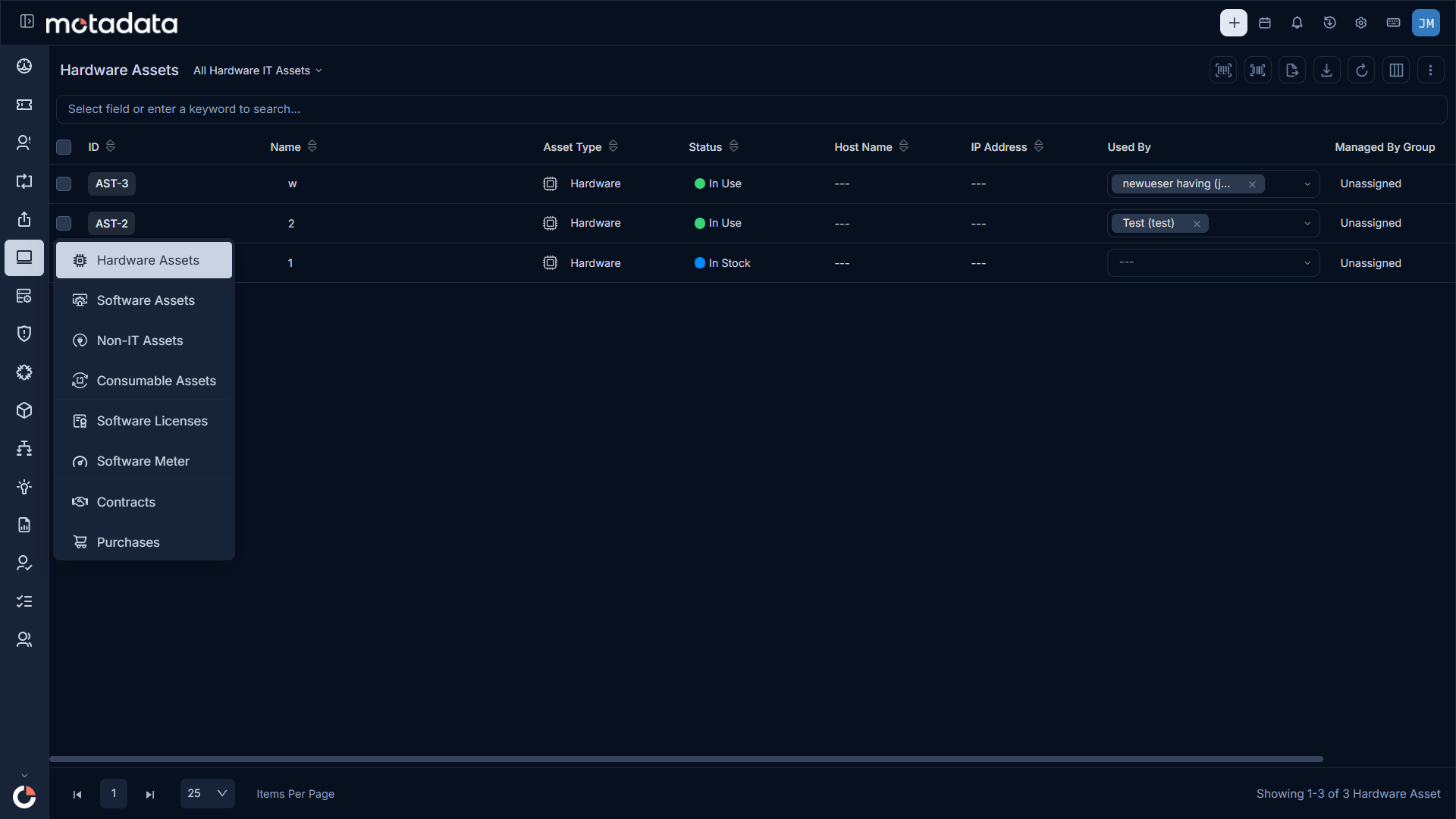1456x819 pixels.
Task: Refresh the Hardware Assets list
Action: coord(1361,70)
